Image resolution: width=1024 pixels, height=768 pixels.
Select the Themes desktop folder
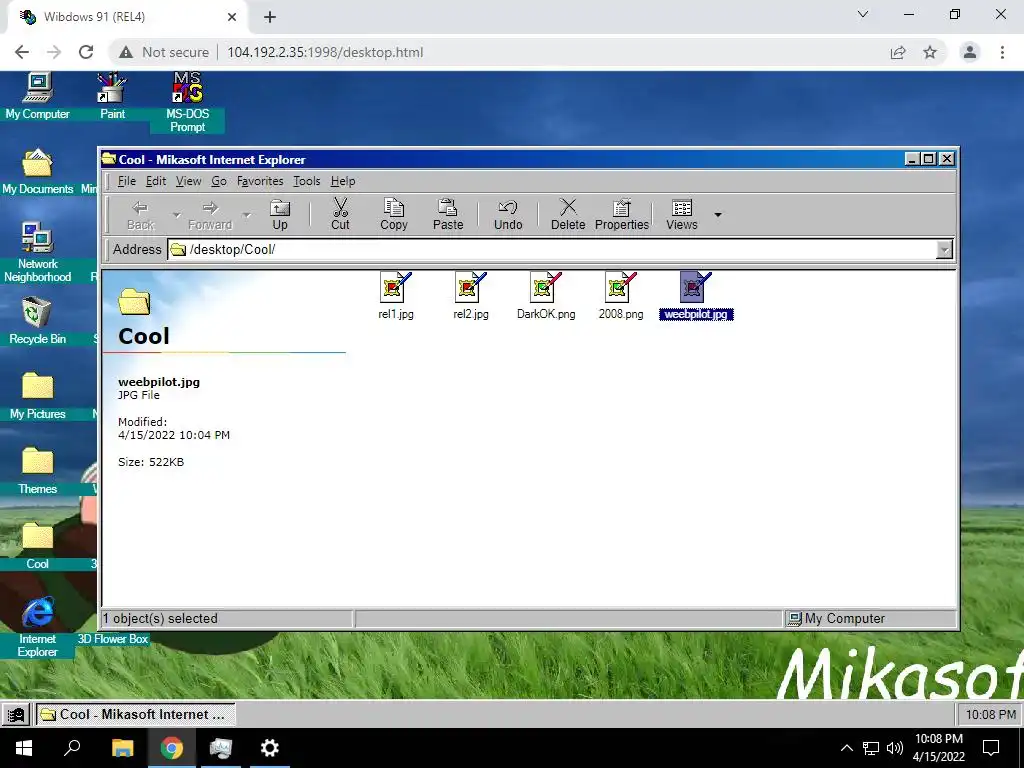[37, 472]
